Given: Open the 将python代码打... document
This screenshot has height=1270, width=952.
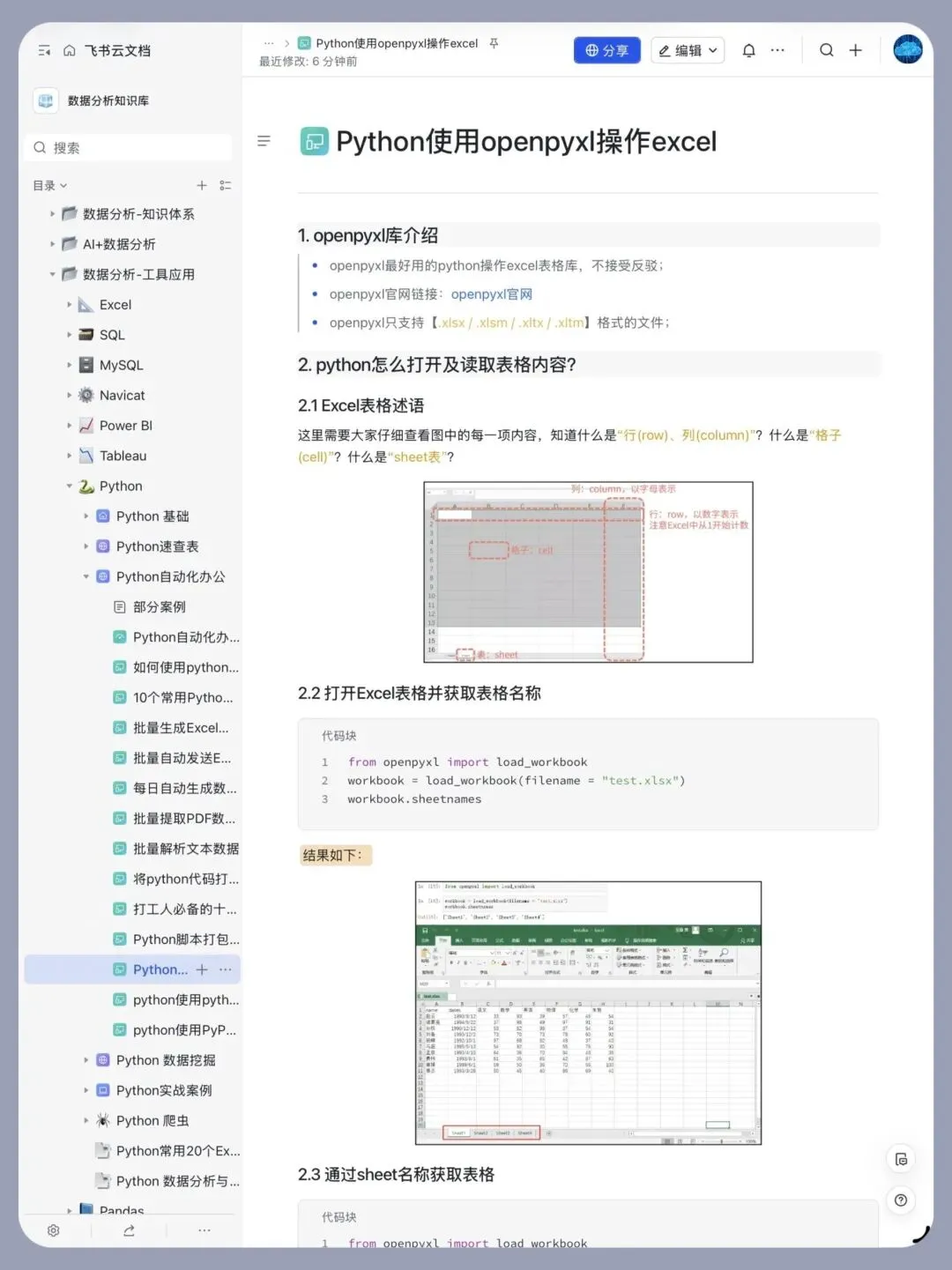Looking at the screenshot, I should [x=185, y=879].
